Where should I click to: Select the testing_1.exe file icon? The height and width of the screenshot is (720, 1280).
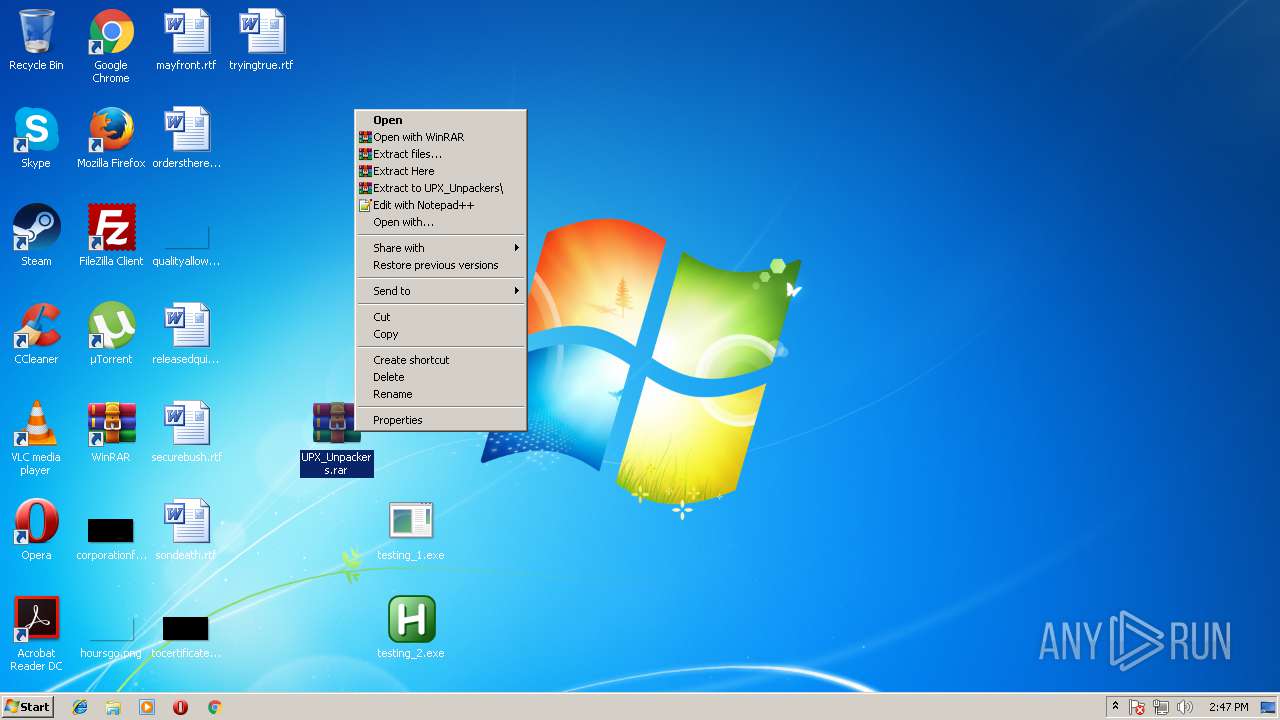pos(411,530)
